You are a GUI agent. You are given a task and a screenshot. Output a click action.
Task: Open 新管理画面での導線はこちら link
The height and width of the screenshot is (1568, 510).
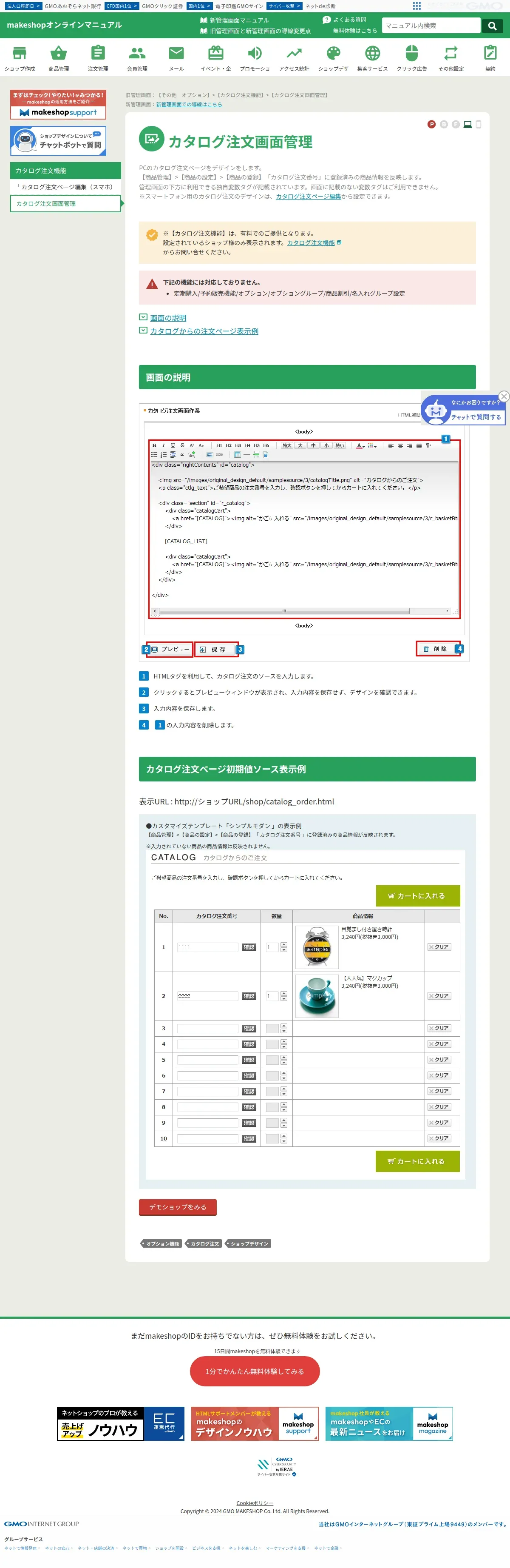[x=189, y=105]
